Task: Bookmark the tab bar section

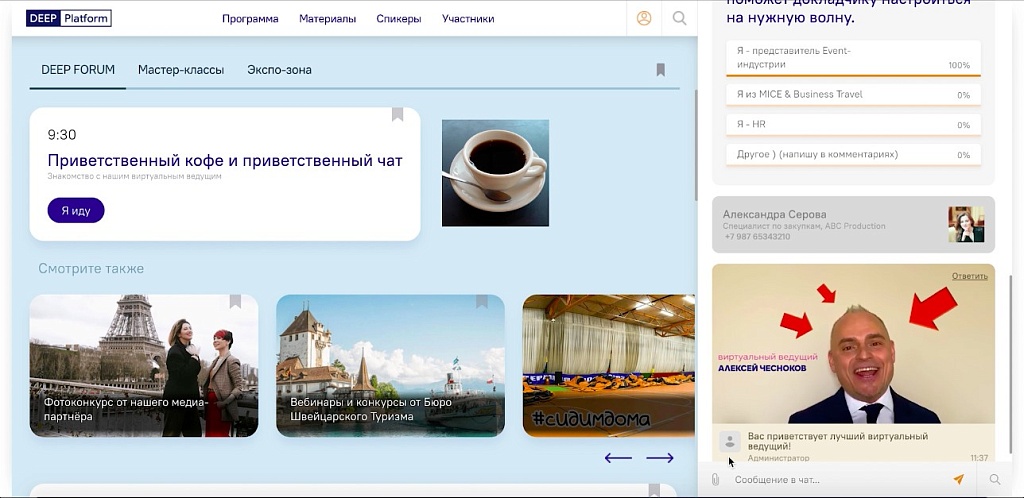Action: point(660,70)
